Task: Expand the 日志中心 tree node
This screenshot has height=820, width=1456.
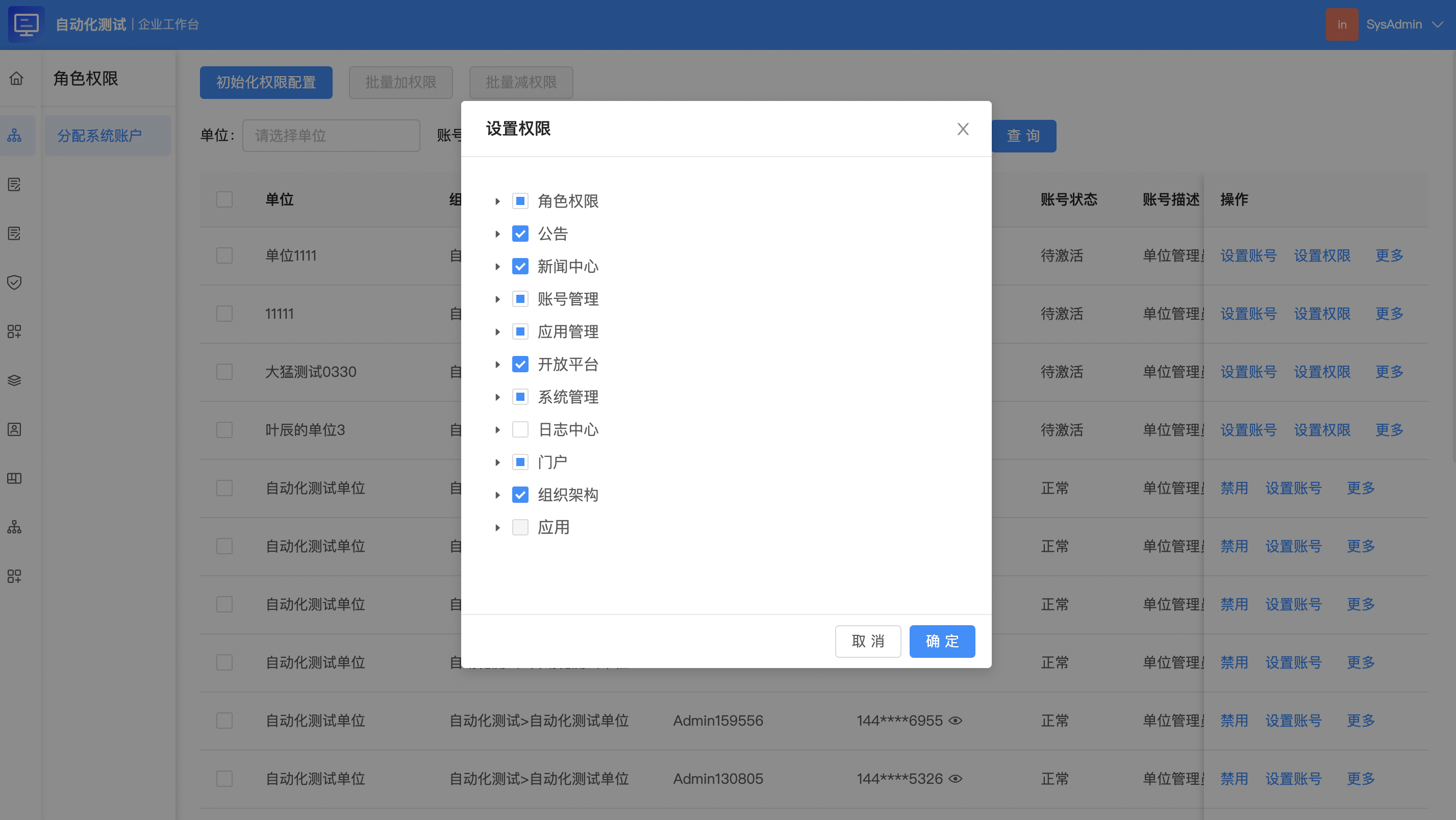Action: [497, 429]
